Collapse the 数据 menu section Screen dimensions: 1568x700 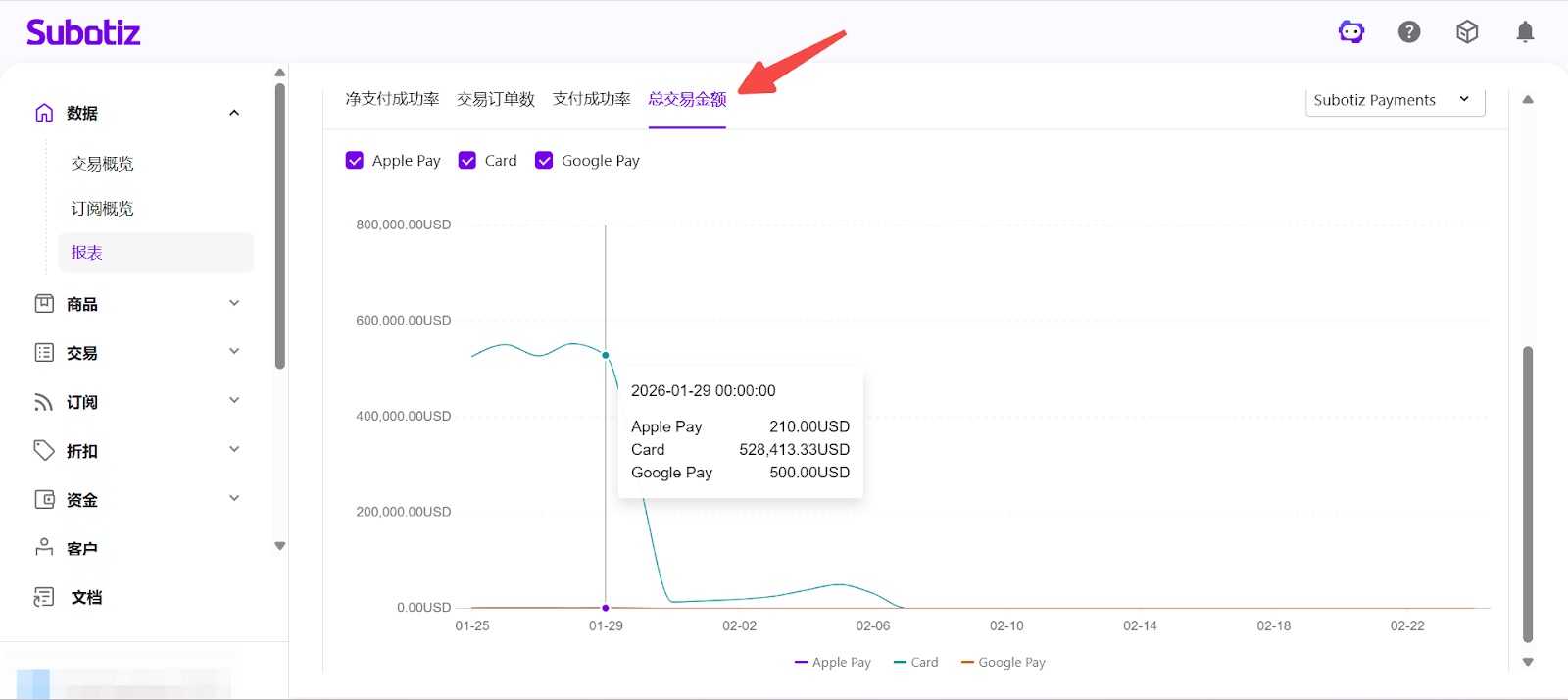click(x=234, y=113)
